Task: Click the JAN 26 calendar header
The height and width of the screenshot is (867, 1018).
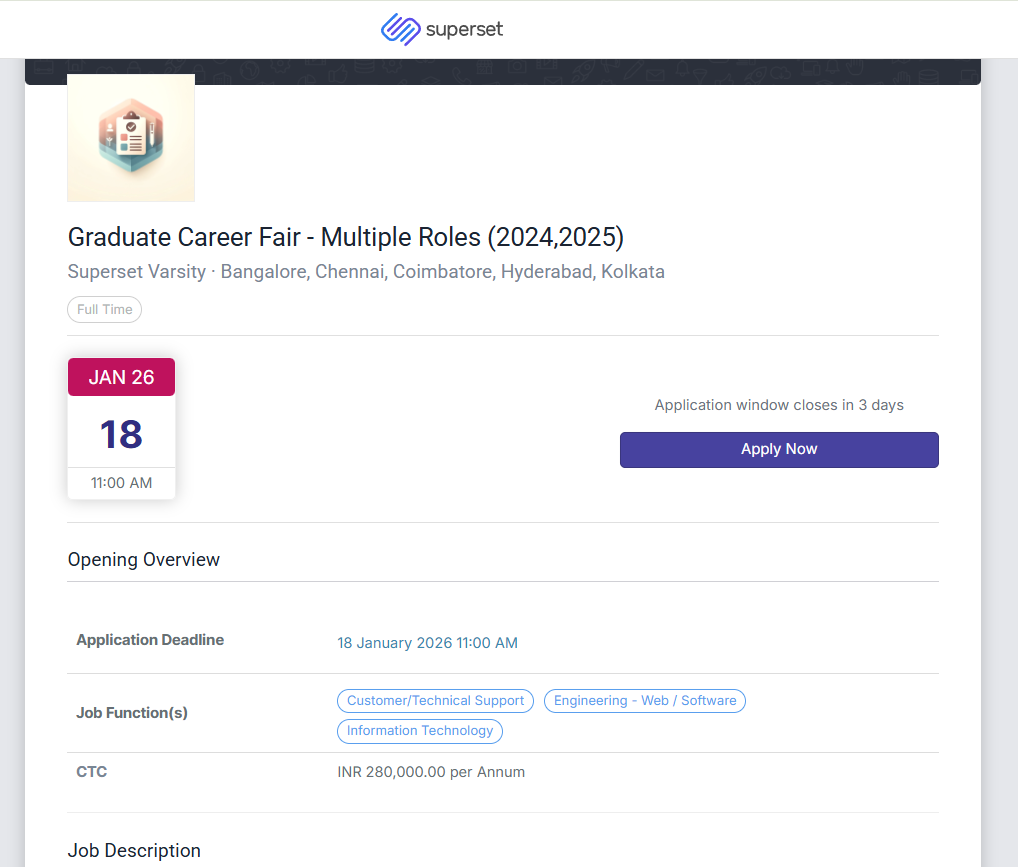Action: point(121,377)
